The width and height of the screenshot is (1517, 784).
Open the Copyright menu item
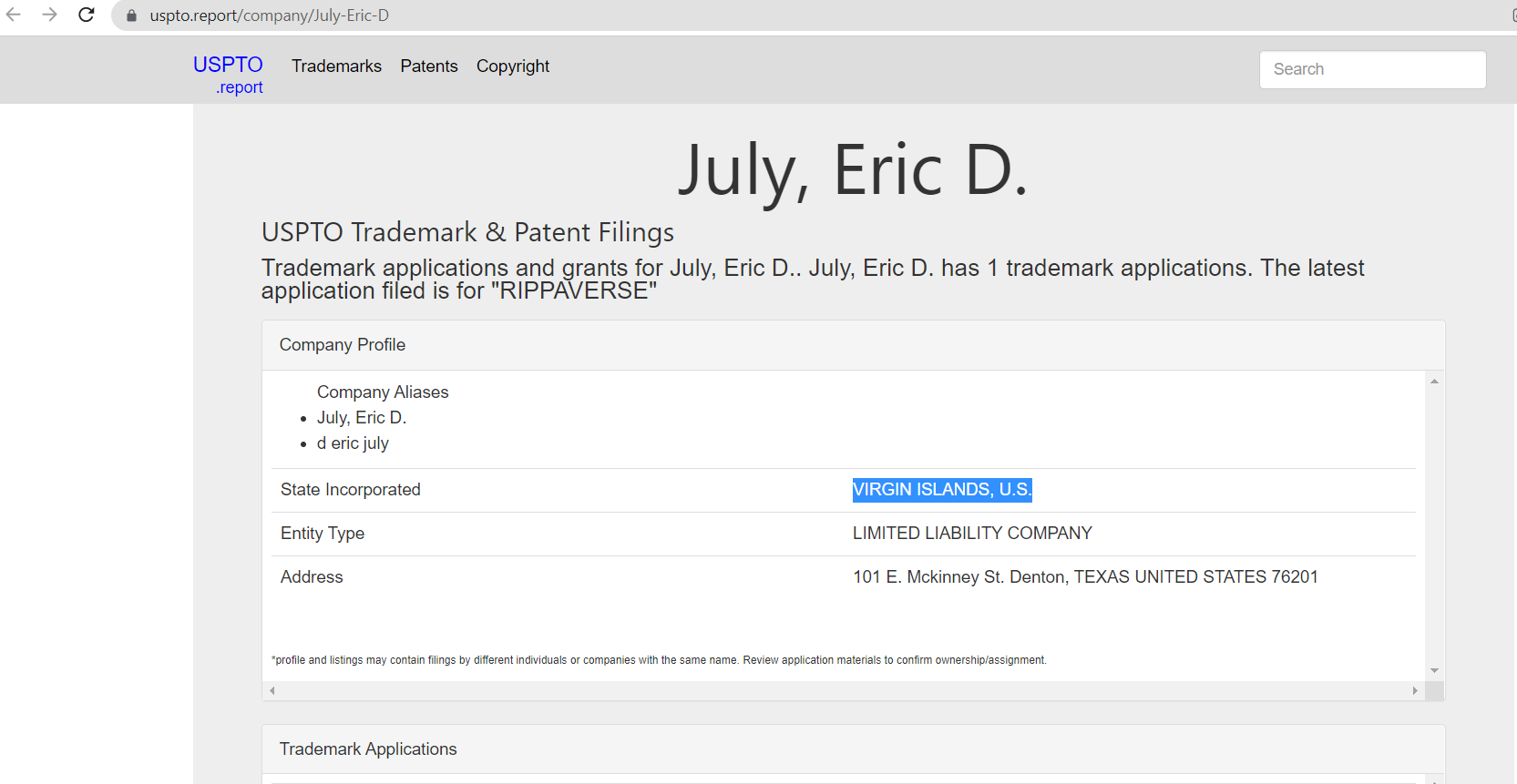click(513, 66)
